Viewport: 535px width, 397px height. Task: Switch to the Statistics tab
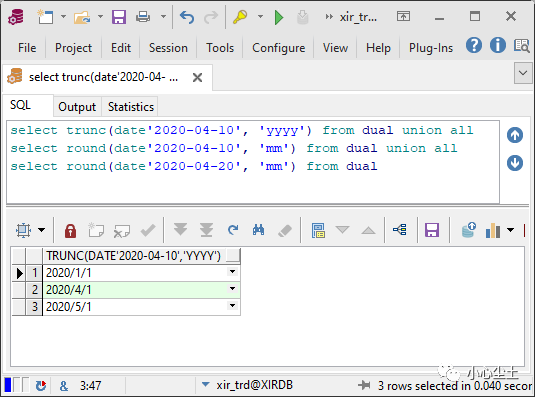coord(131,107)
